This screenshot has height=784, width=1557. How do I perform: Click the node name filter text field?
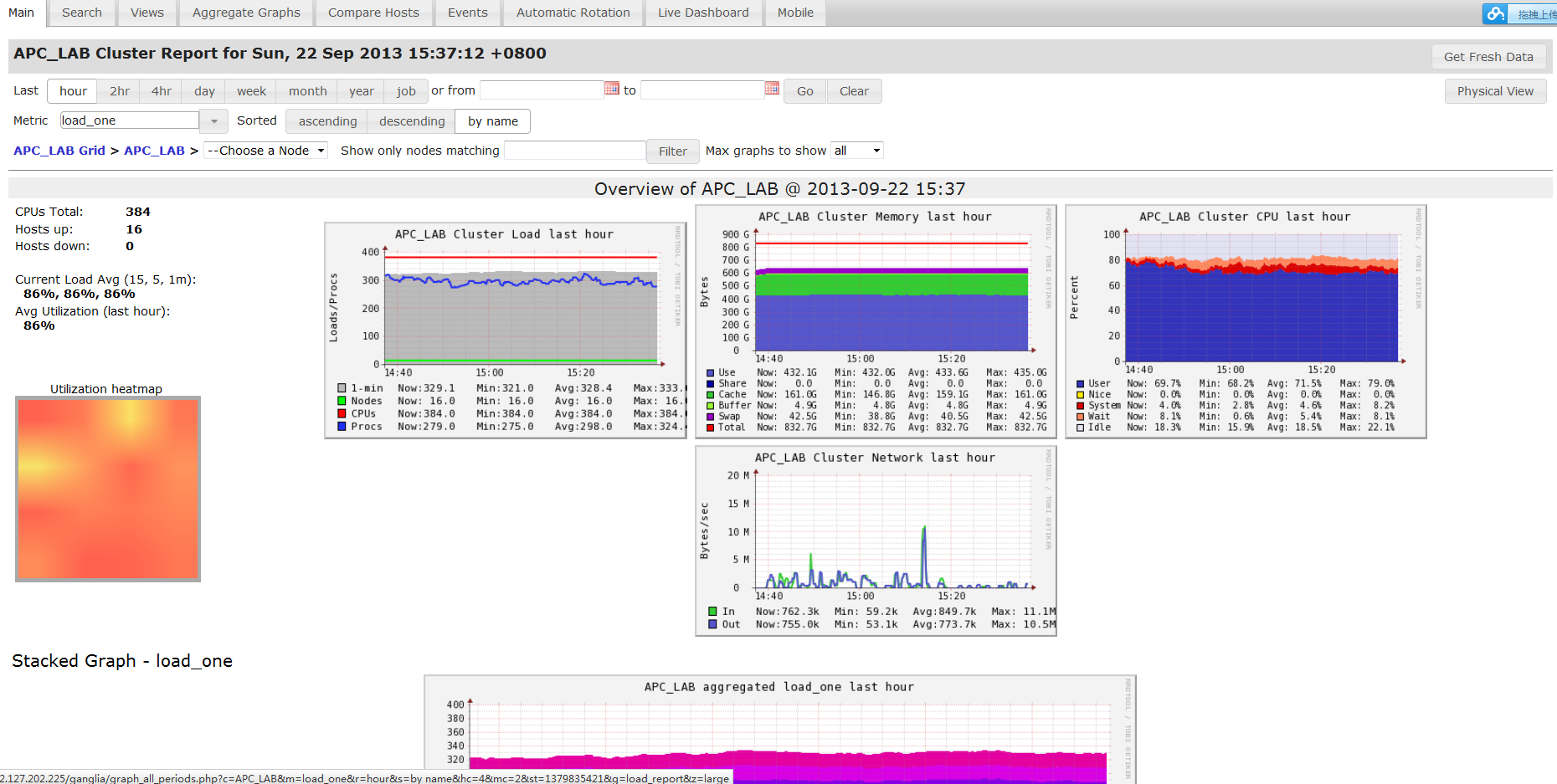[x=575, y=151]
